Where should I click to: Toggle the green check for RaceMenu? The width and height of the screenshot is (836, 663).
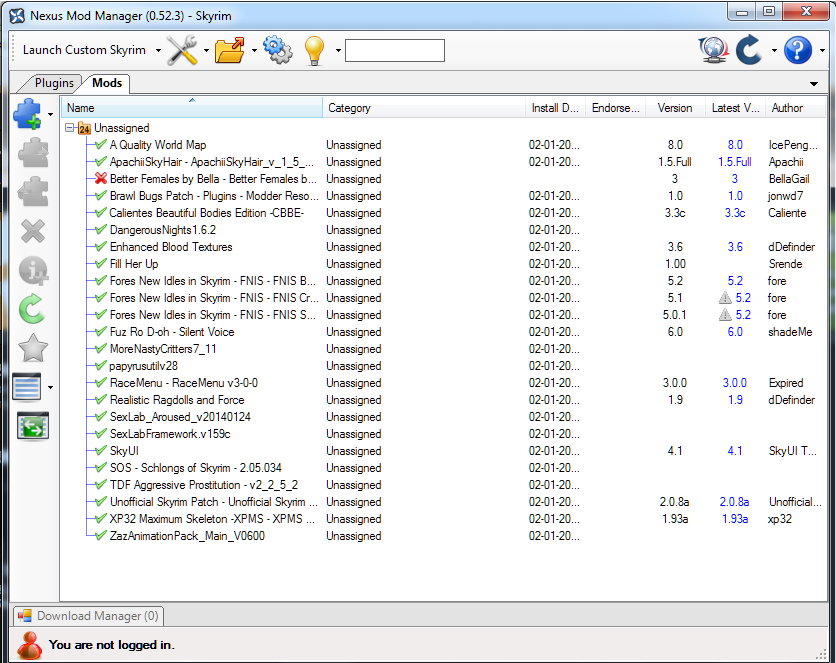[x=101, y=383]
